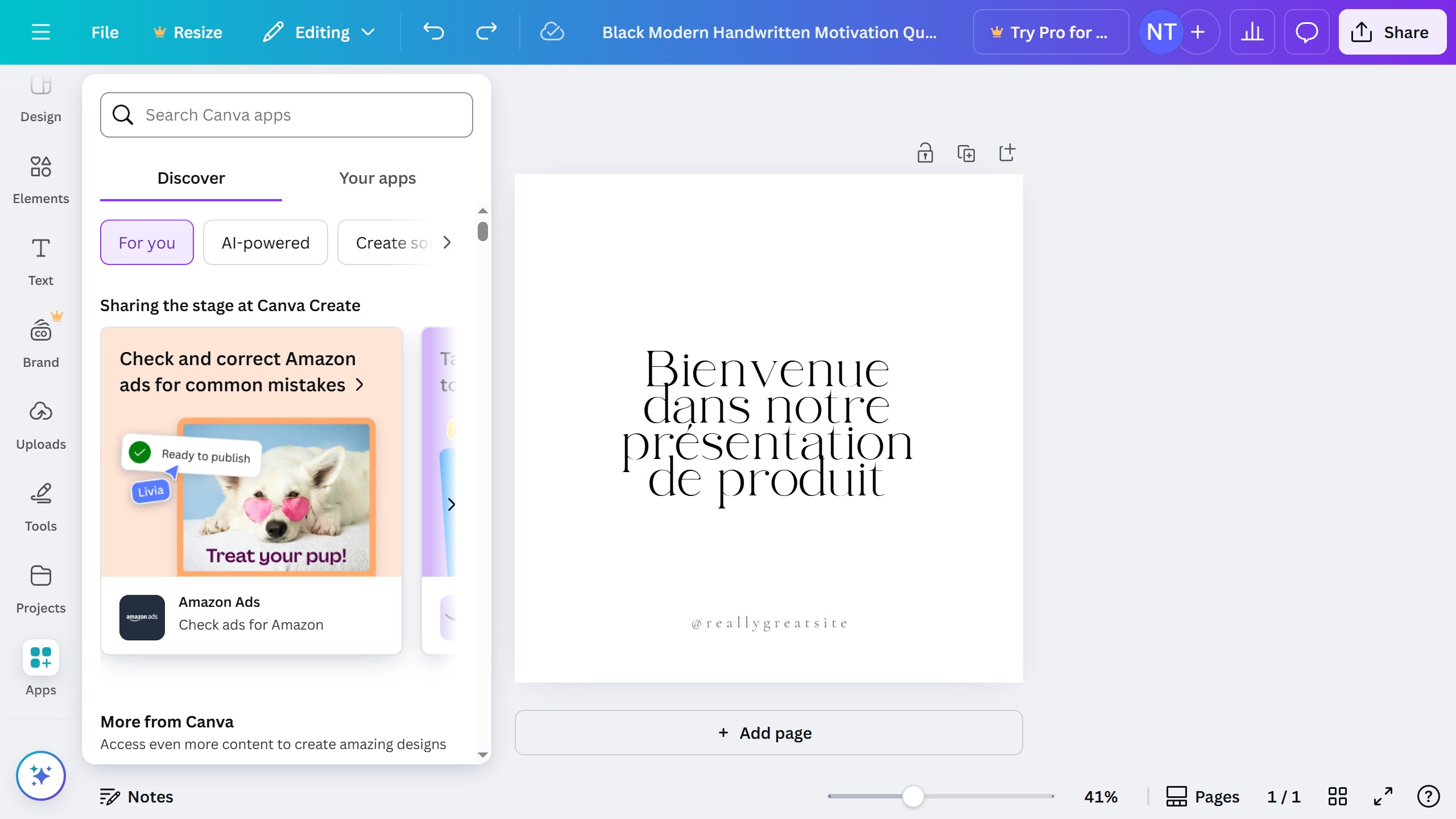The height and width of the screenshot is (819, 1456).
Task: Open the analytics bar chart icon
Action: tap(1252, 32)
